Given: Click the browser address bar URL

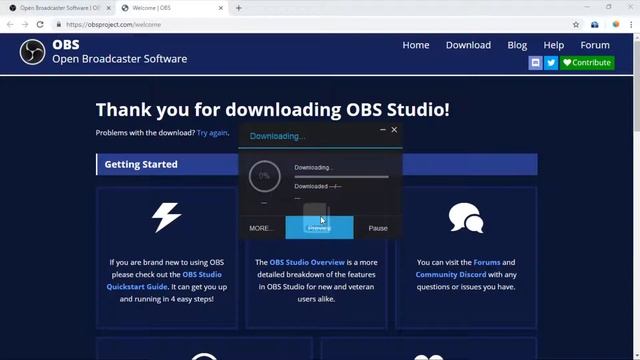Looking at the screenshot, I should coord(113,24).
